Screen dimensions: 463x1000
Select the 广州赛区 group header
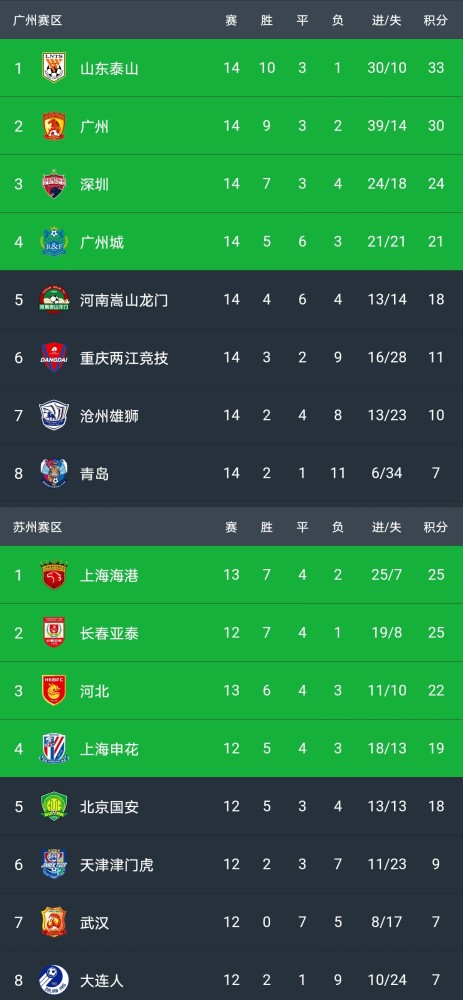point(38,20)
